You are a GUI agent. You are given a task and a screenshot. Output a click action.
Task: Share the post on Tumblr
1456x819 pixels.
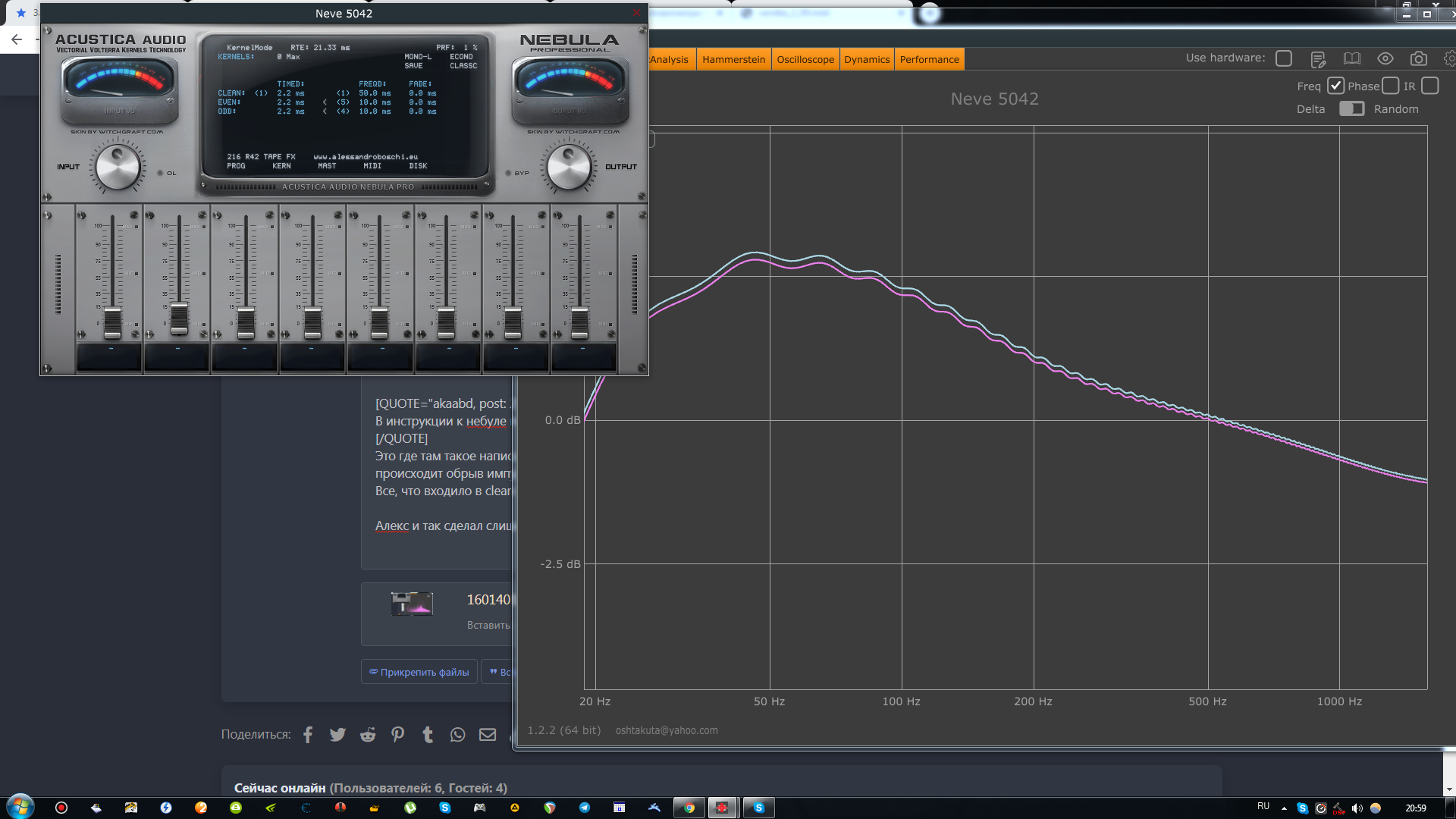428,734
